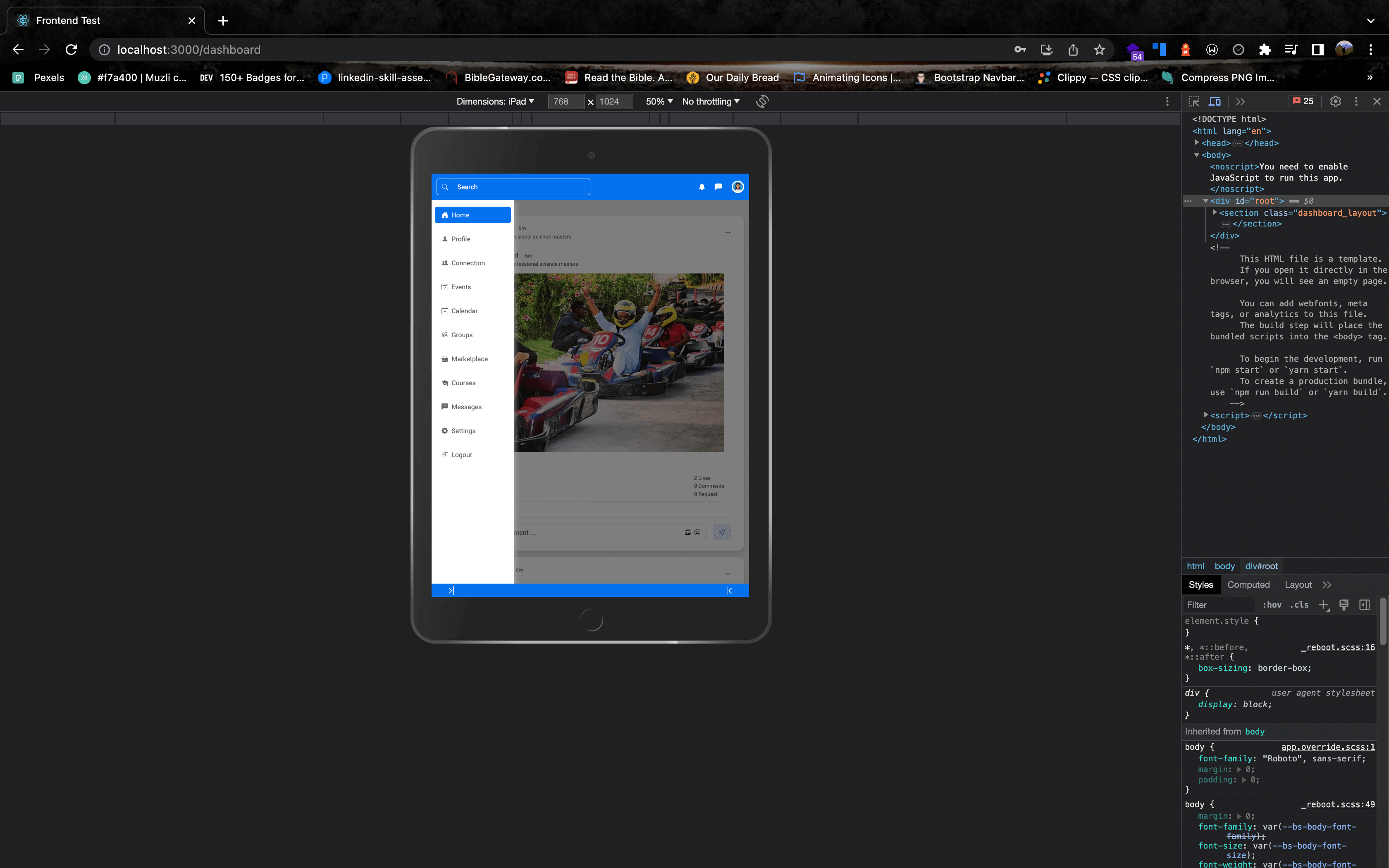Switch to the Layout tab

[x=1298, y=585]
